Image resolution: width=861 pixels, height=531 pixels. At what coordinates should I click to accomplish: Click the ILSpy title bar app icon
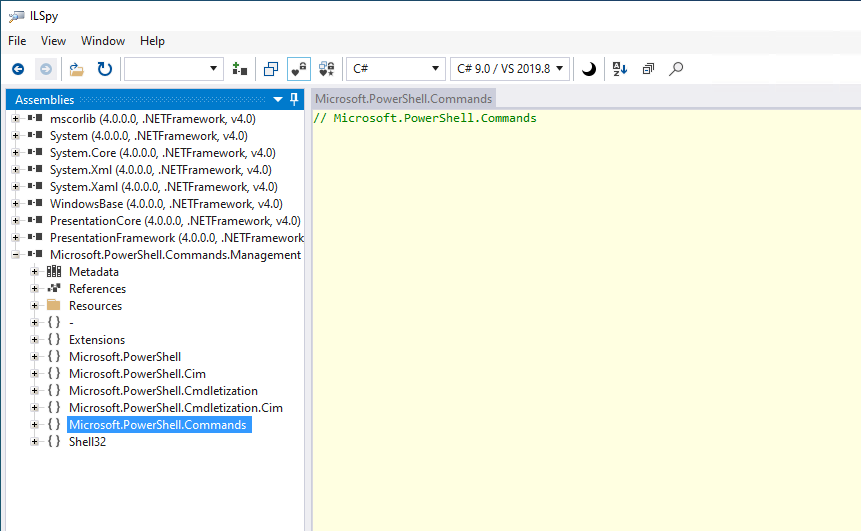16,16
